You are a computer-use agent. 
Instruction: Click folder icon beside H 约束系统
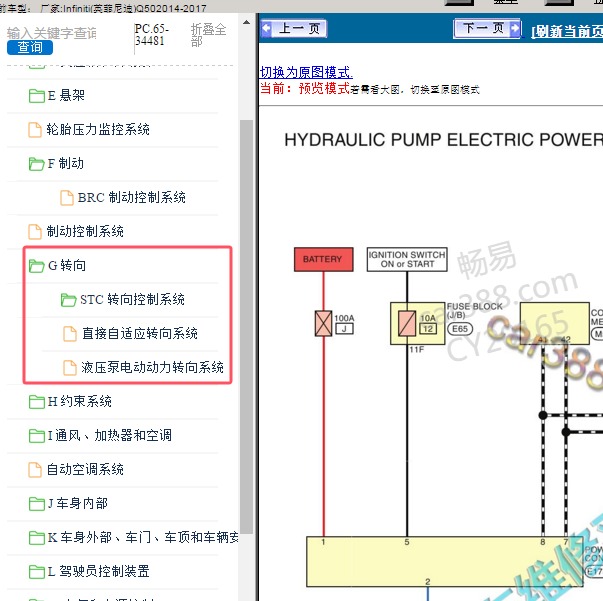pyautogui.click(x=37, y=402)
